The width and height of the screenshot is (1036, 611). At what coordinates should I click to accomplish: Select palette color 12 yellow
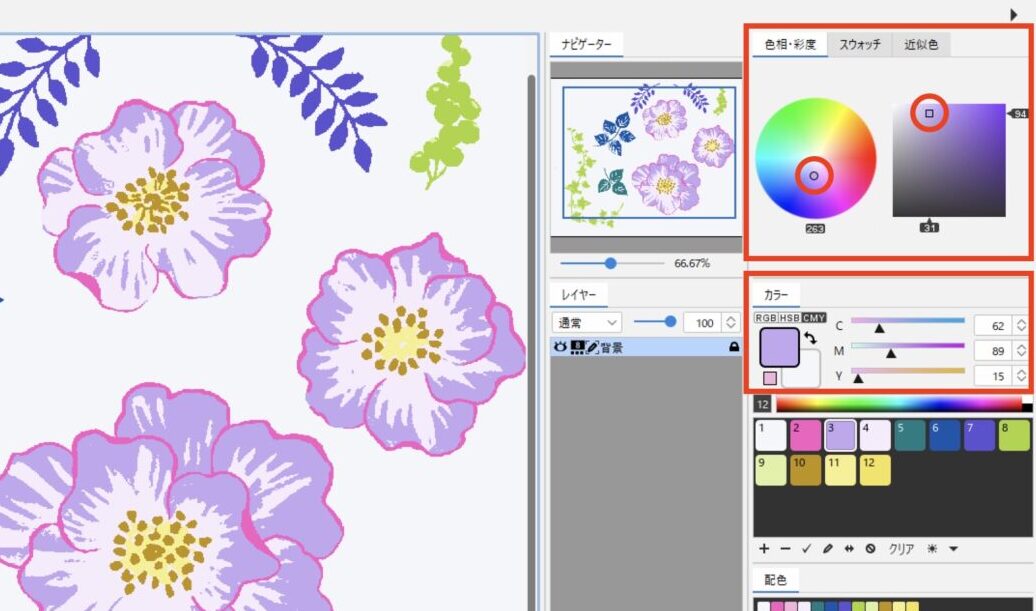pyautogui.click(x=875, y=470)
